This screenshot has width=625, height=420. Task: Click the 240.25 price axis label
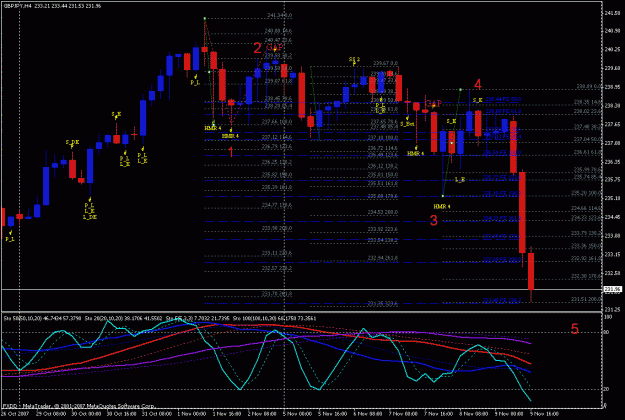[612, 49]
